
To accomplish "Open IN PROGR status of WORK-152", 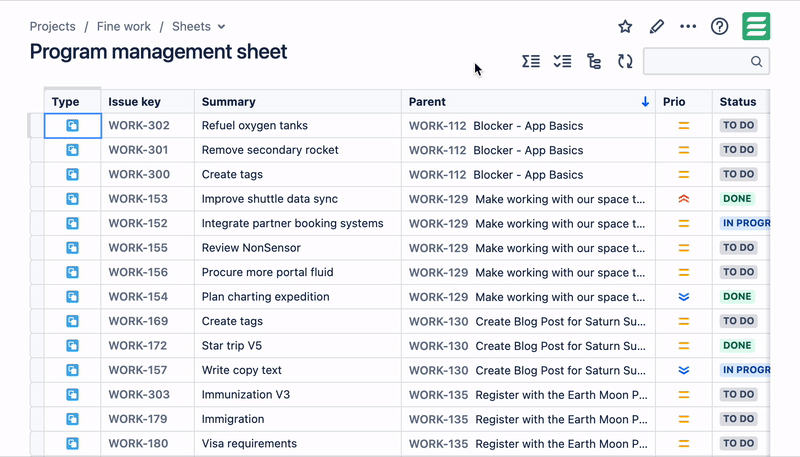I will pyautogui.click(x=745, y=223).
